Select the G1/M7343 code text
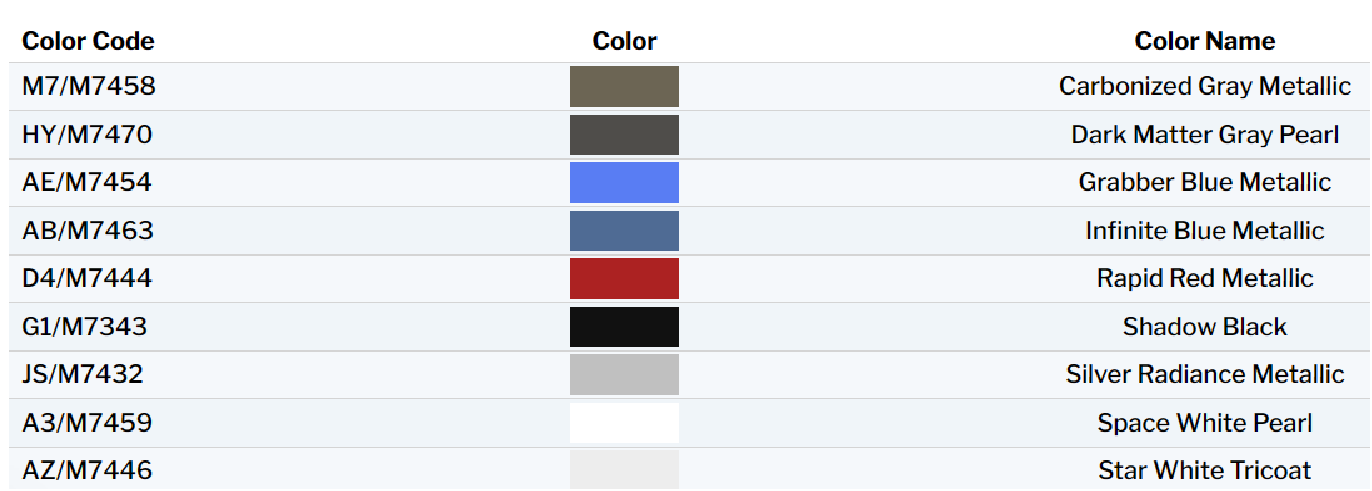The width and height of the screenshot is (1372, 491). tap(85, 327)
